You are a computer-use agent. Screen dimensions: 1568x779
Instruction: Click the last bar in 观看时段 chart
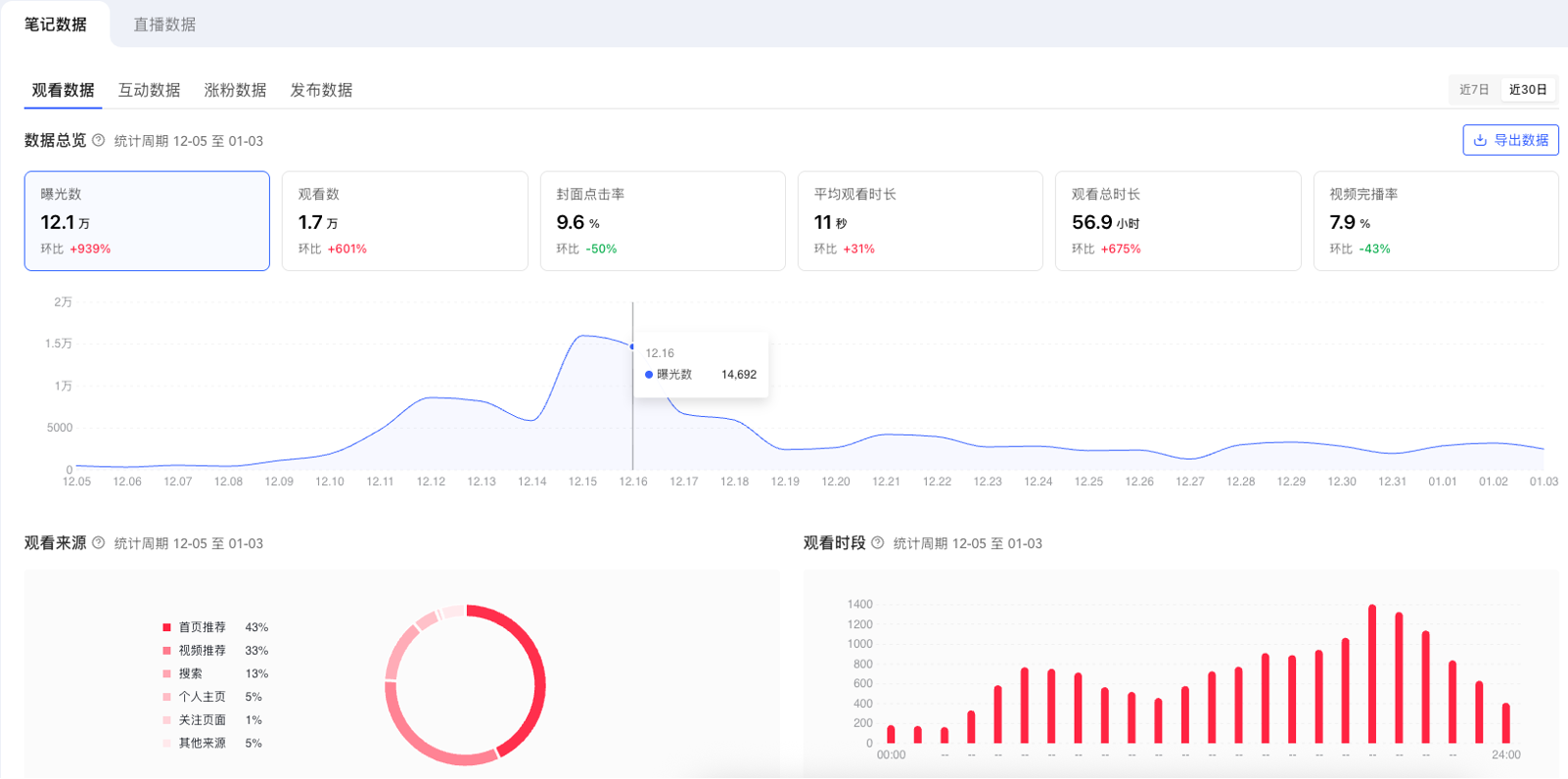coord(1505,723)
